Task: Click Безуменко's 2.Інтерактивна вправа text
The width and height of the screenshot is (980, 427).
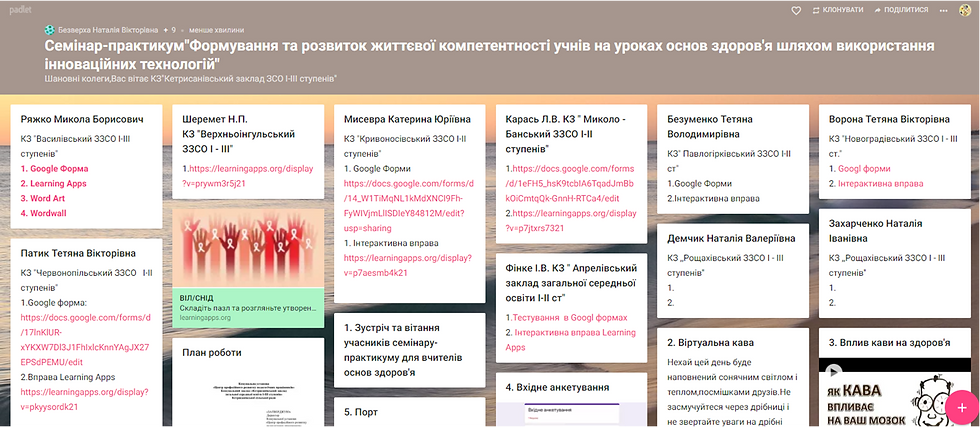Action: click(x=714, y=198)
